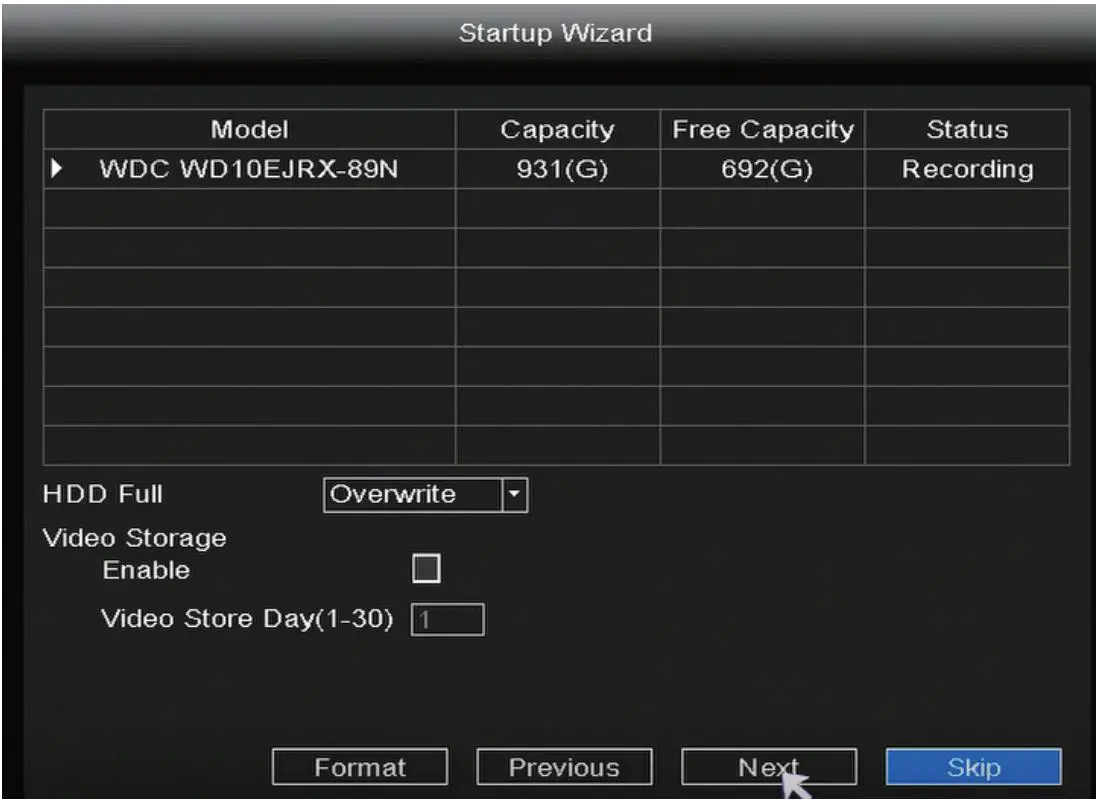Click the Status column header

967,129
